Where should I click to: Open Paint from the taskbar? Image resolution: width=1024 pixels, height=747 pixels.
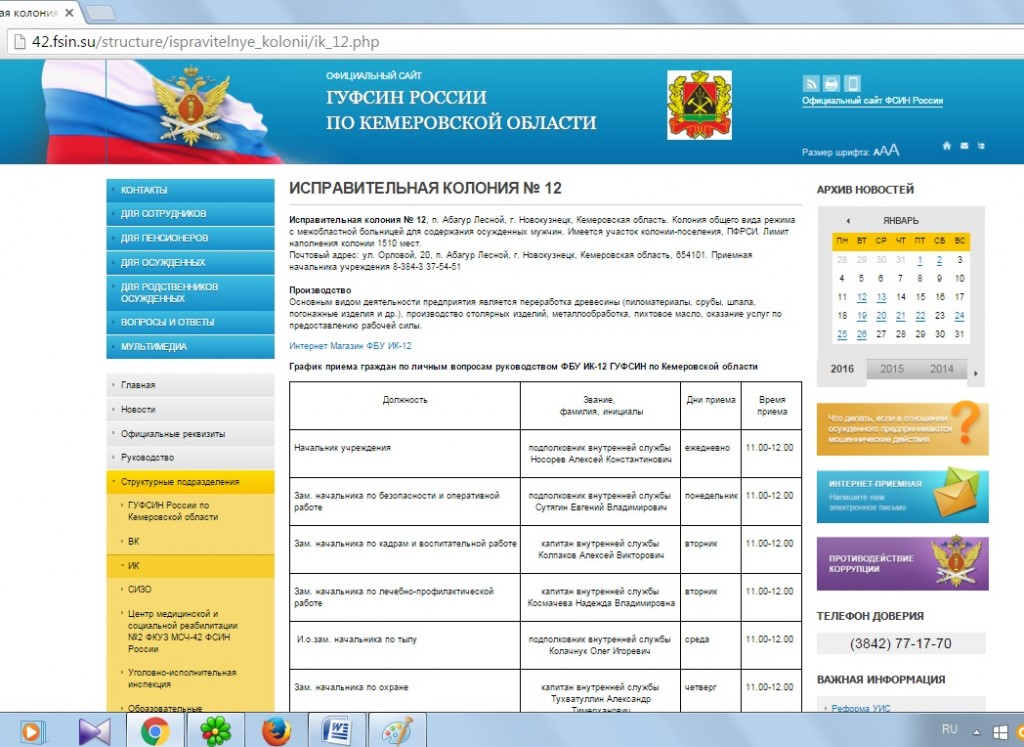click(x=397, y=731)
